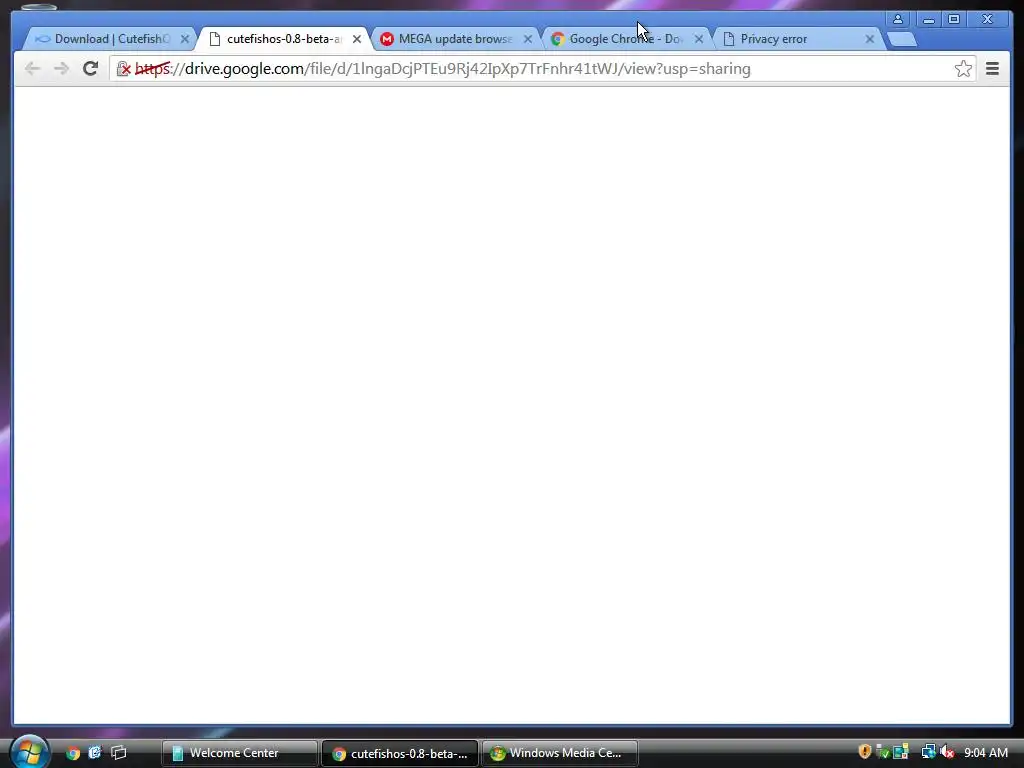The width and height of the screenshot is (1024, 768).
Task: Select the cutefishos-0.8-beta Chrome taskbar button
Action: click(400, 753)
